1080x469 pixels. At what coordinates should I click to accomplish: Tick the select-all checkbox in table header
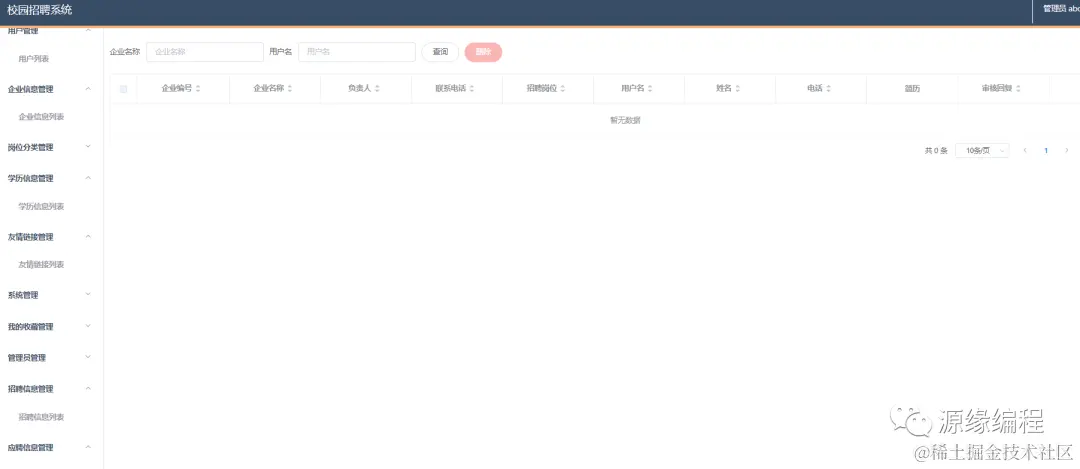[x=123, y=89]
